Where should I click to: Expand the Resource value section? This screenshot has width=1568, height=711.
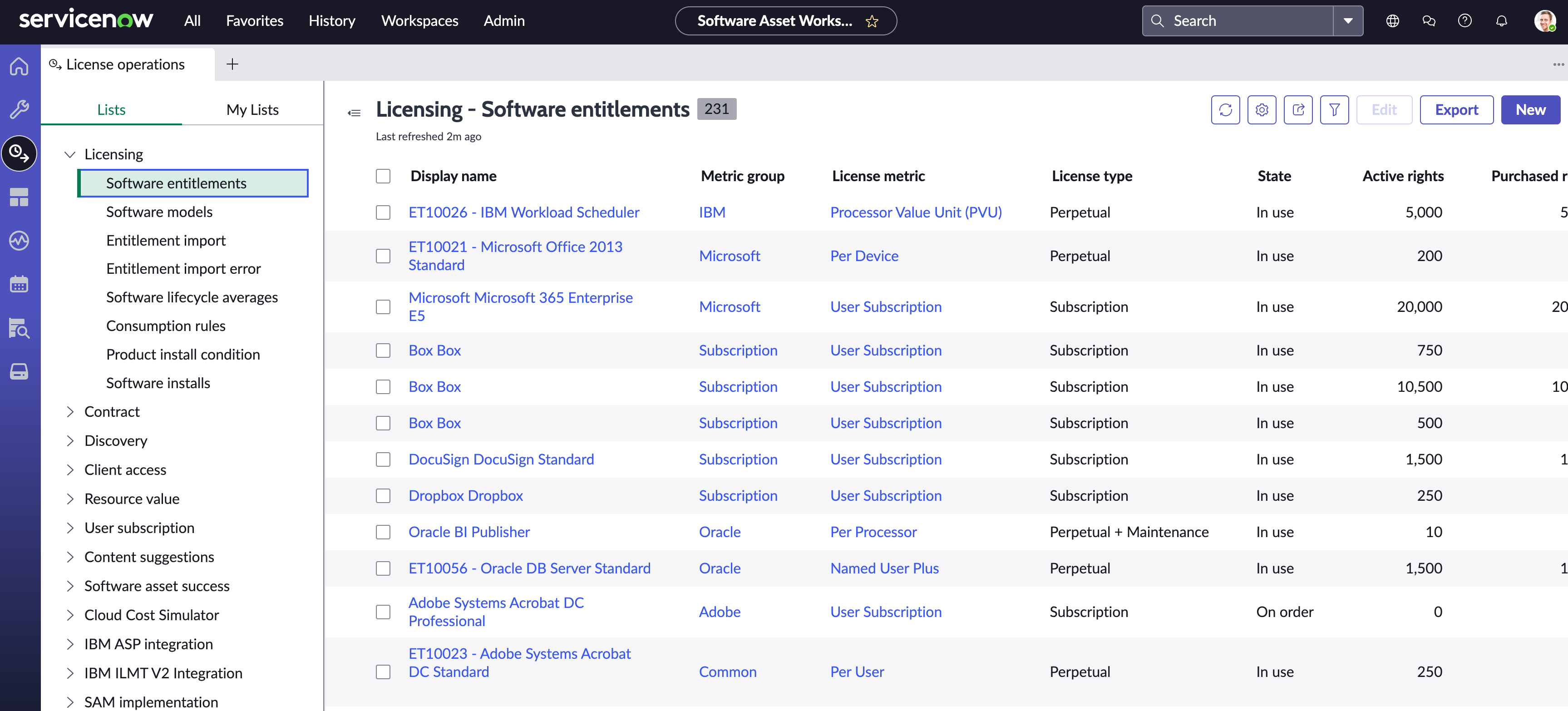tap(70, 499)
